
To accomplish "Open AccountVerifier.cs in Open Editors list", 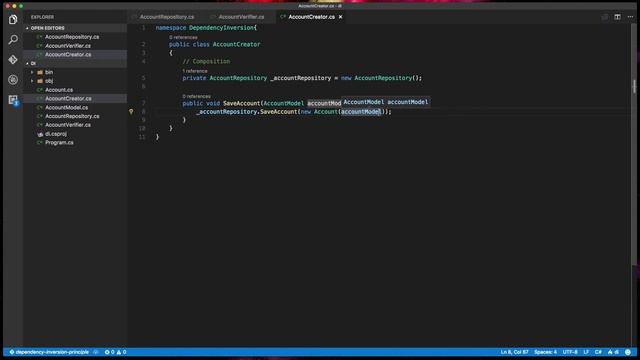I will point(68,46).
